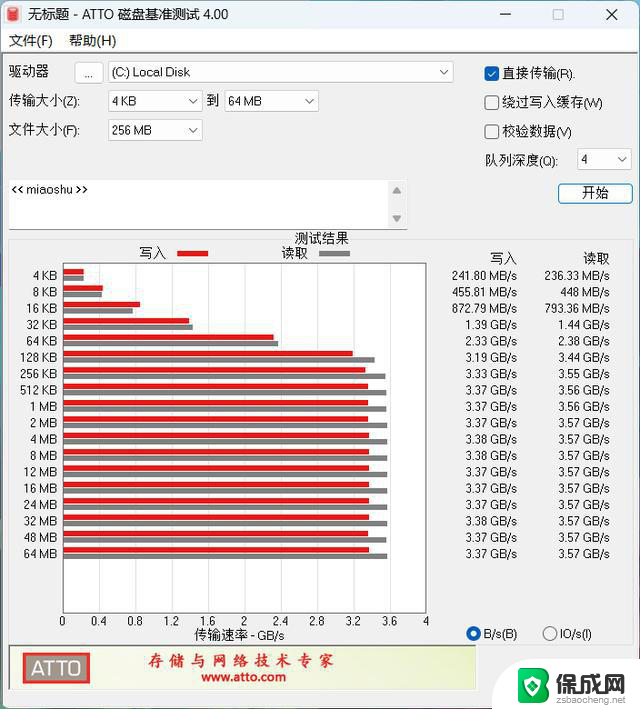Open the www.atto.com link in banner
Screen dimensions: 640x709
[243, 677]
